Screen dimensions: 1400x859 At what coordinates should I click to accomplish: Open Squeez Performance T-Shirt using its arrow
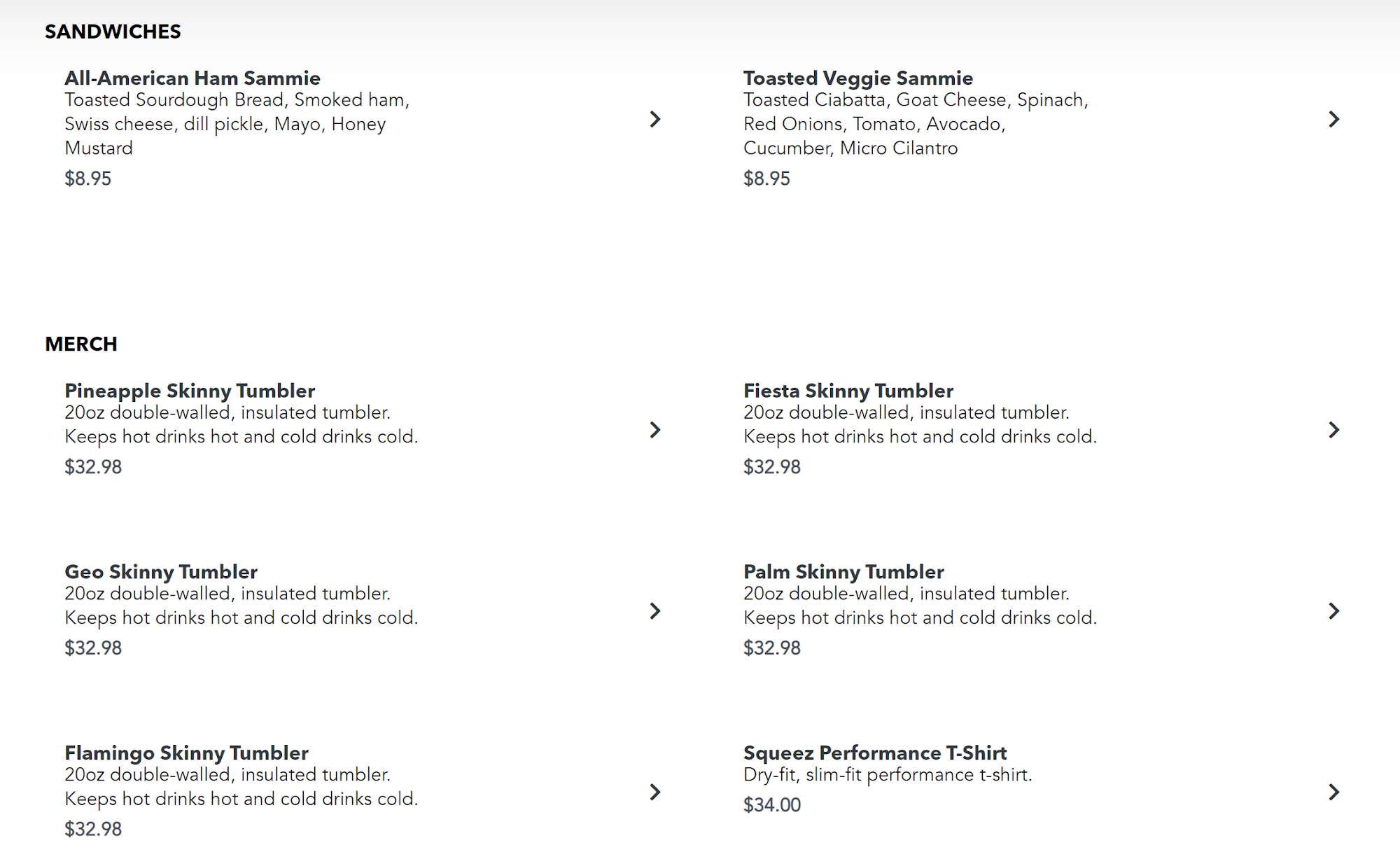coord(1334,792)
